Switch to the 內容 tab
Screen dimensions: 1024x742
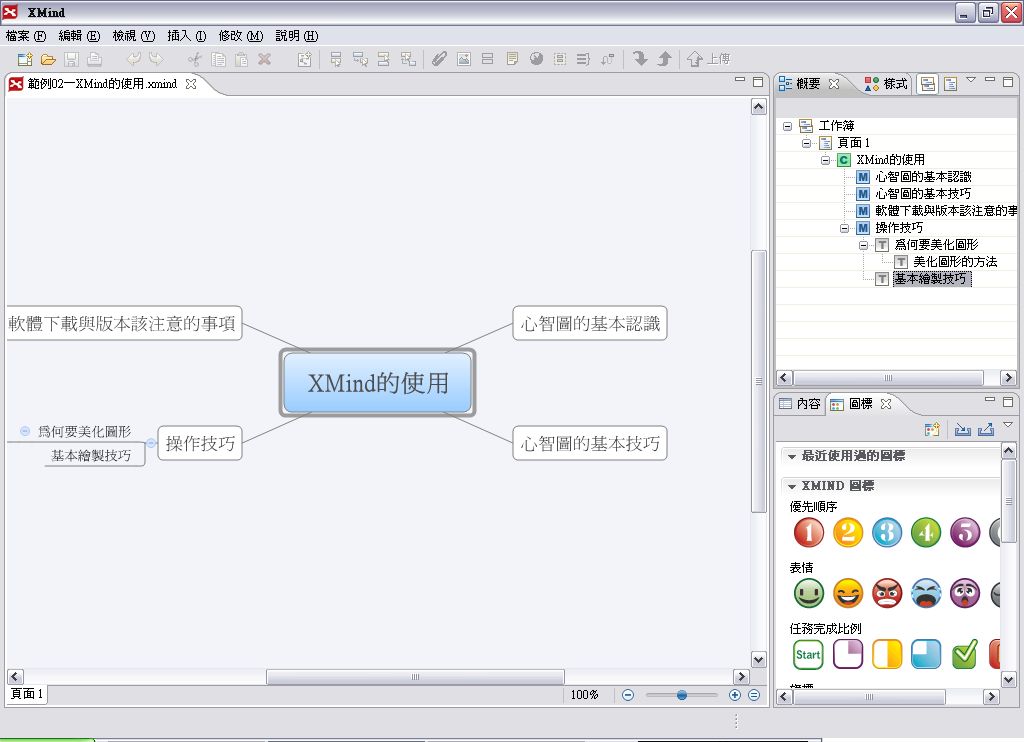(x=800, y=404)
